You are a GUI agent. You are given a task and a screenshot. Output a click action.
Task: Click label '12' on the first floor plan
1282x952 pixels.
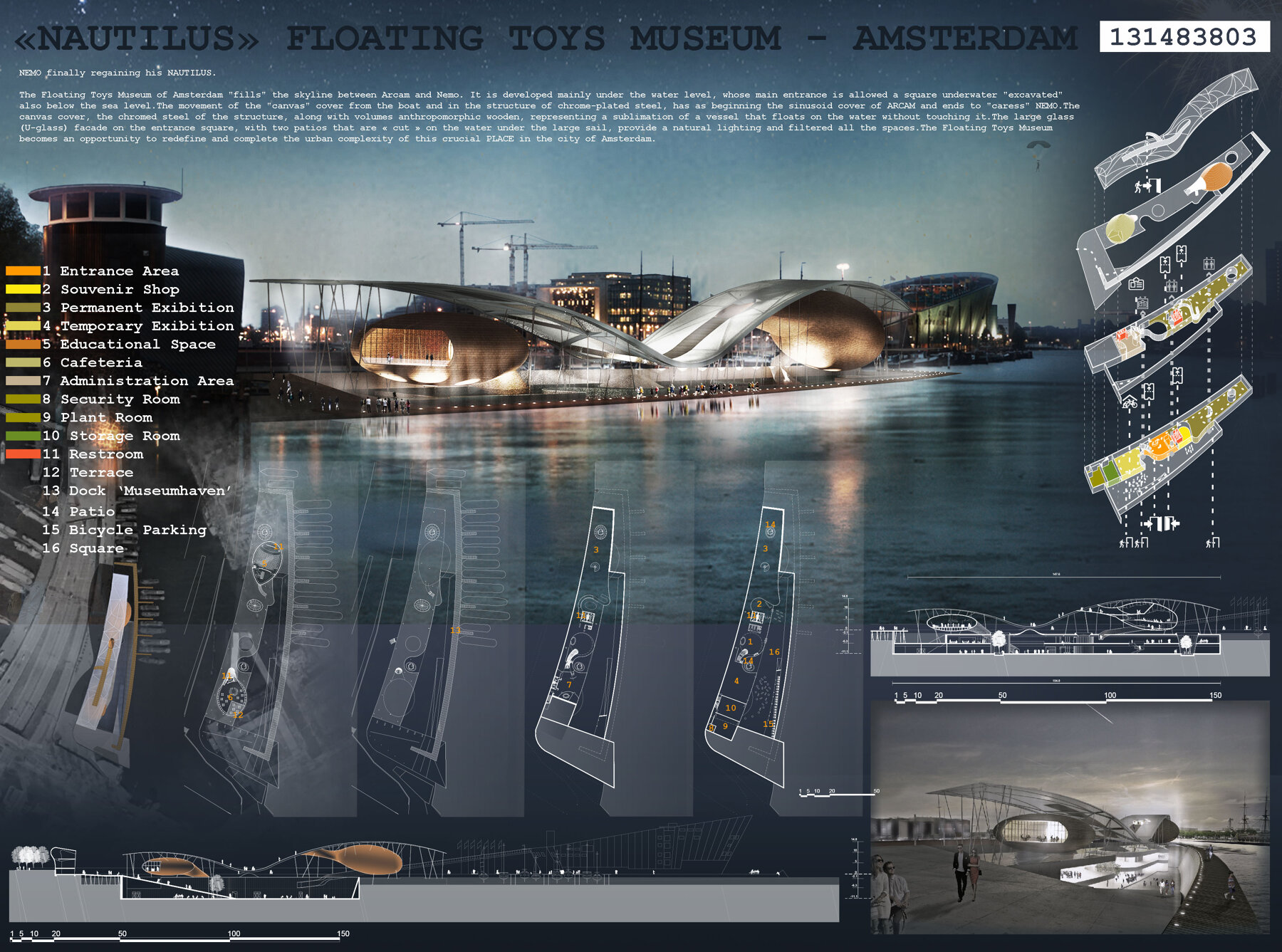click(238, 715)
